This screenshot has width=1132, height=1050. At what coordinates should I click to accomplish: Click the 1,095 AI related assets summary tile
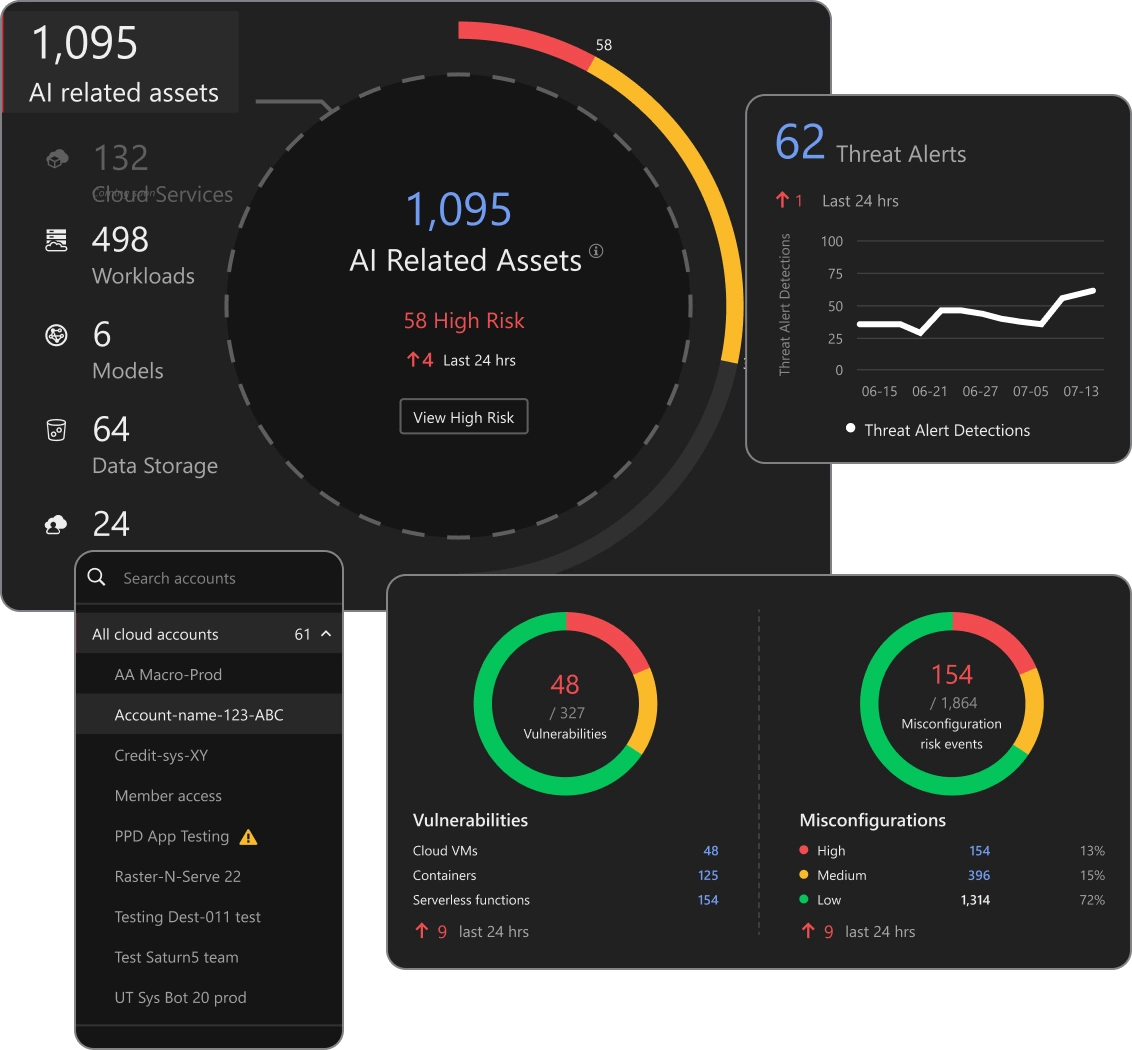[x=123, y=63]
